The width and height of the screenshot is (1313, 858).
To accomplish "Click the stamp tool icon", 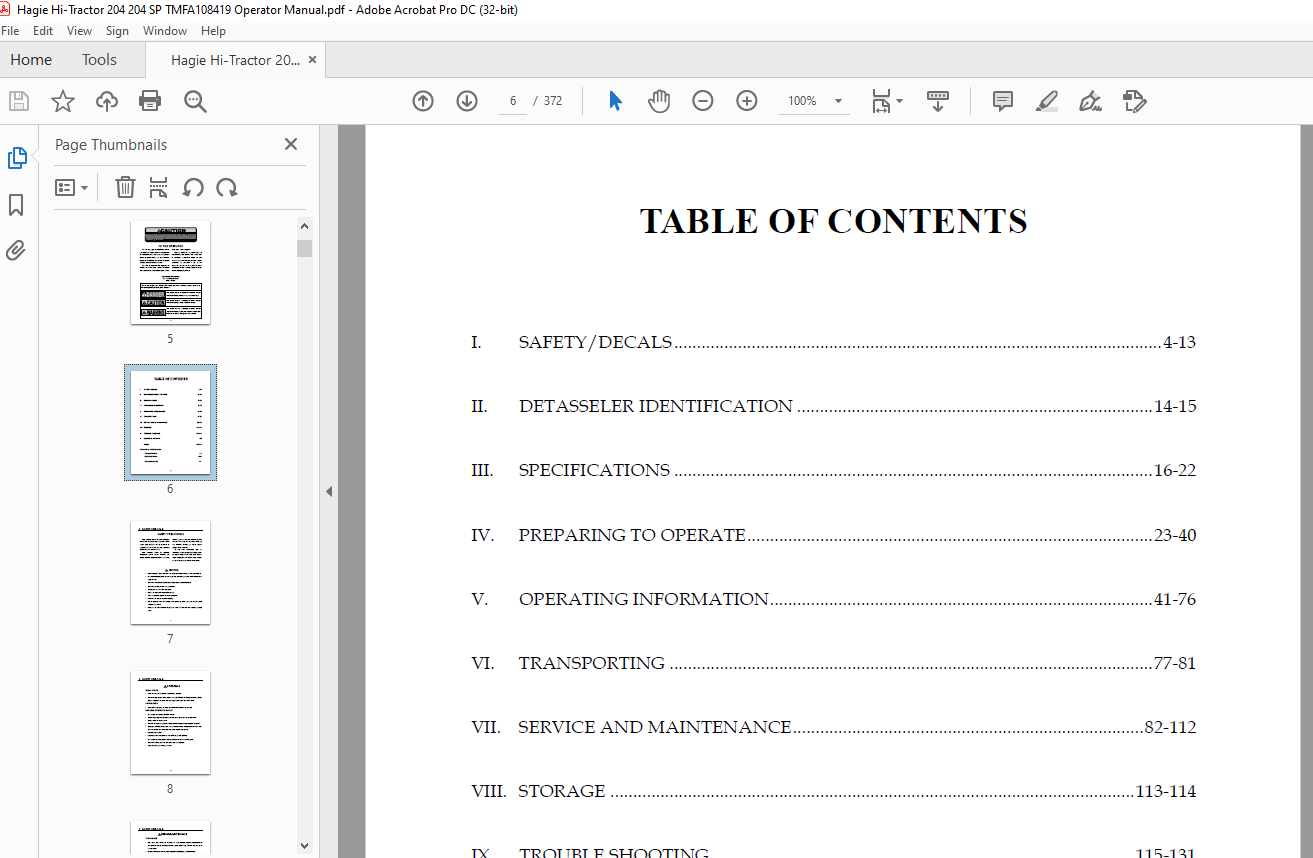I will point(1135,101).
